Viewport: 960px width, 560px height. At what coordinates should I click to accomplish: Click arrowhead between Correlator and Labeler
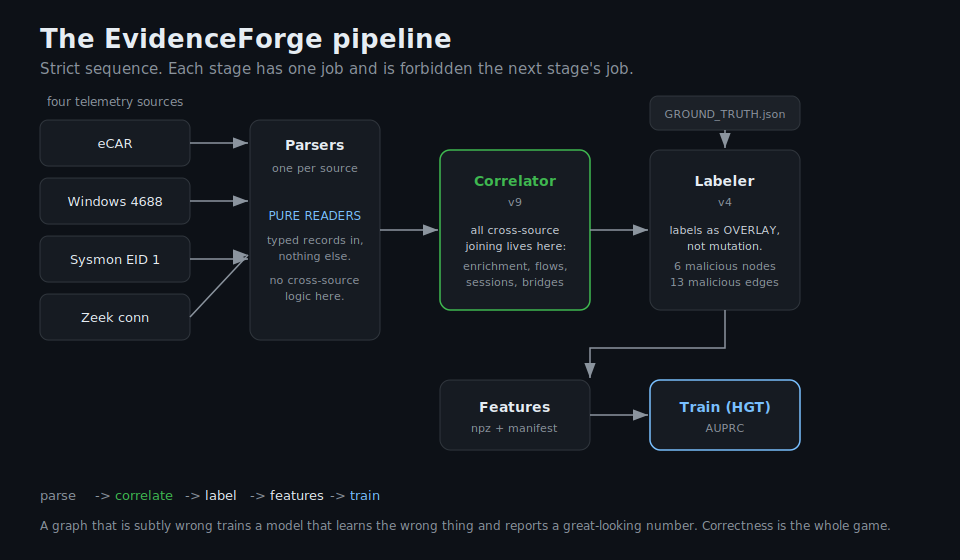640,230
